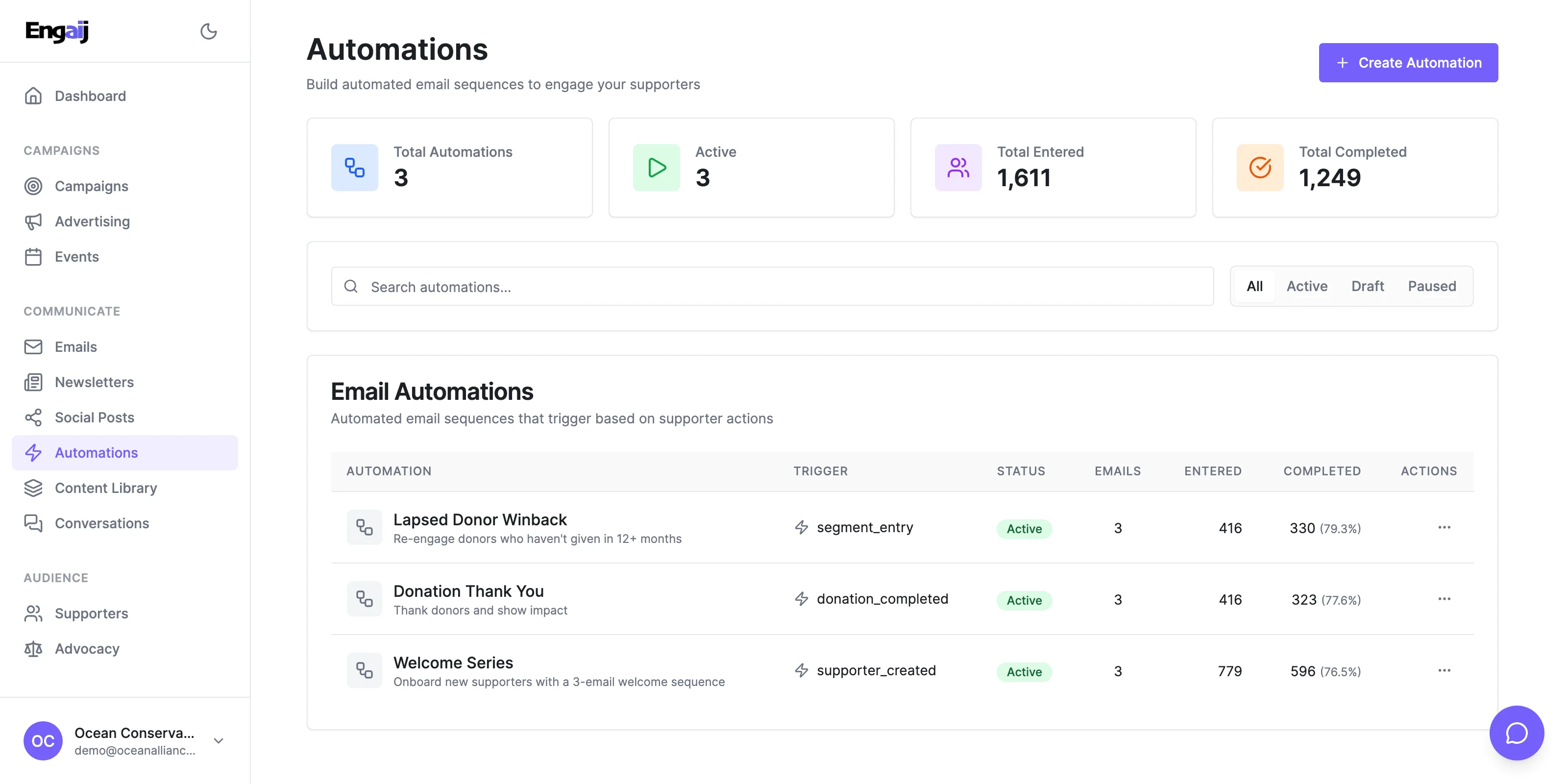Click lightning icon beside supporter_created trigger
The width and height of the screenshot is (1568, 784).
[x=801, y=670]
